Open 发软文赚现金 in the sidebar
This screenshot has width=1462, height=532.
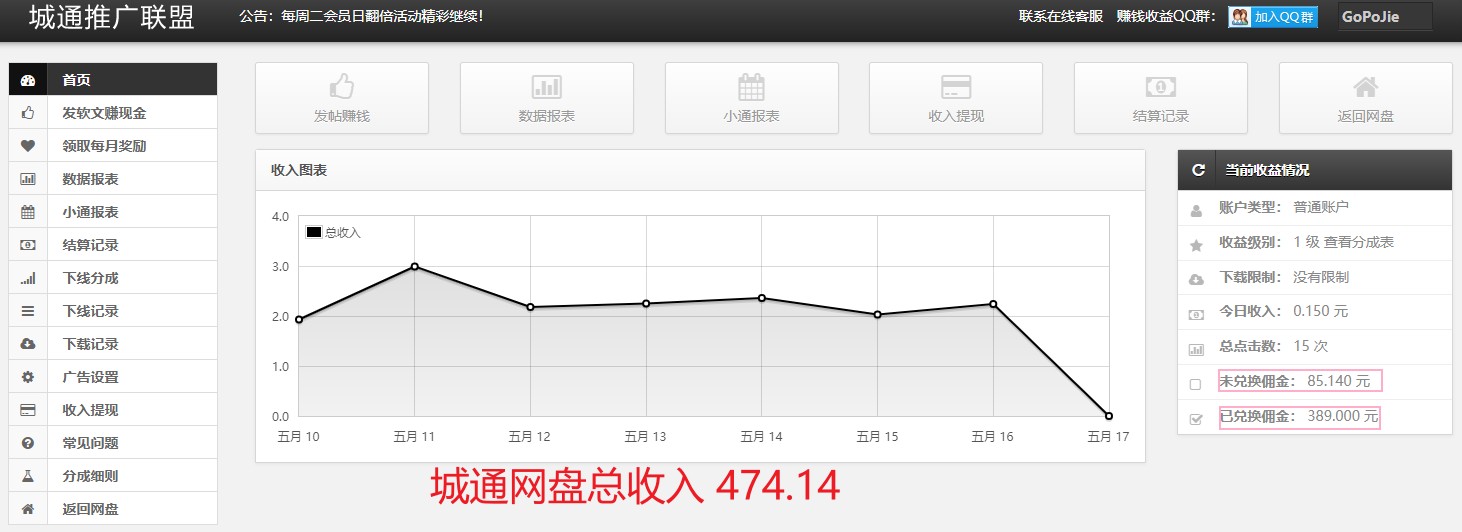point(113,113)
